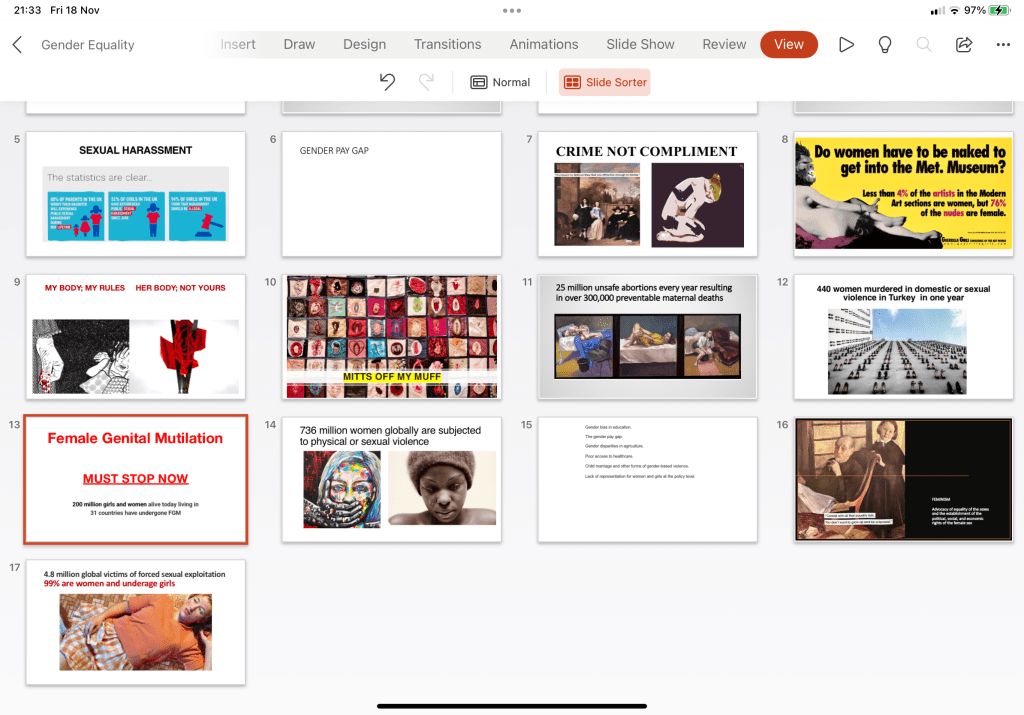Open the more options ellipsis menu
This screenshot has height=715, width=1024.
point(1003,45)
